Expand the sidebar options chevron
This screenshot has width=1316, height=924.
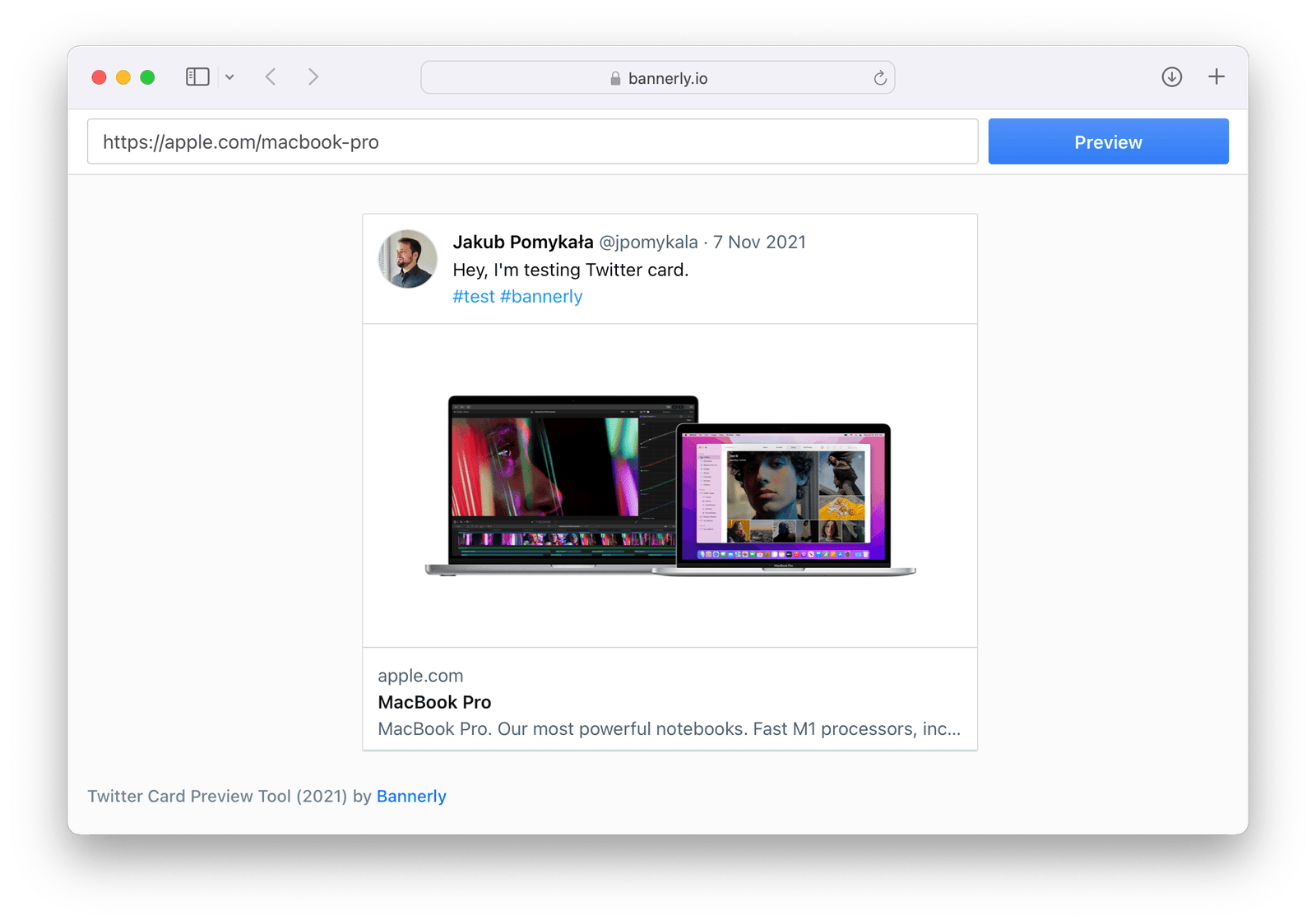(229, 76)
